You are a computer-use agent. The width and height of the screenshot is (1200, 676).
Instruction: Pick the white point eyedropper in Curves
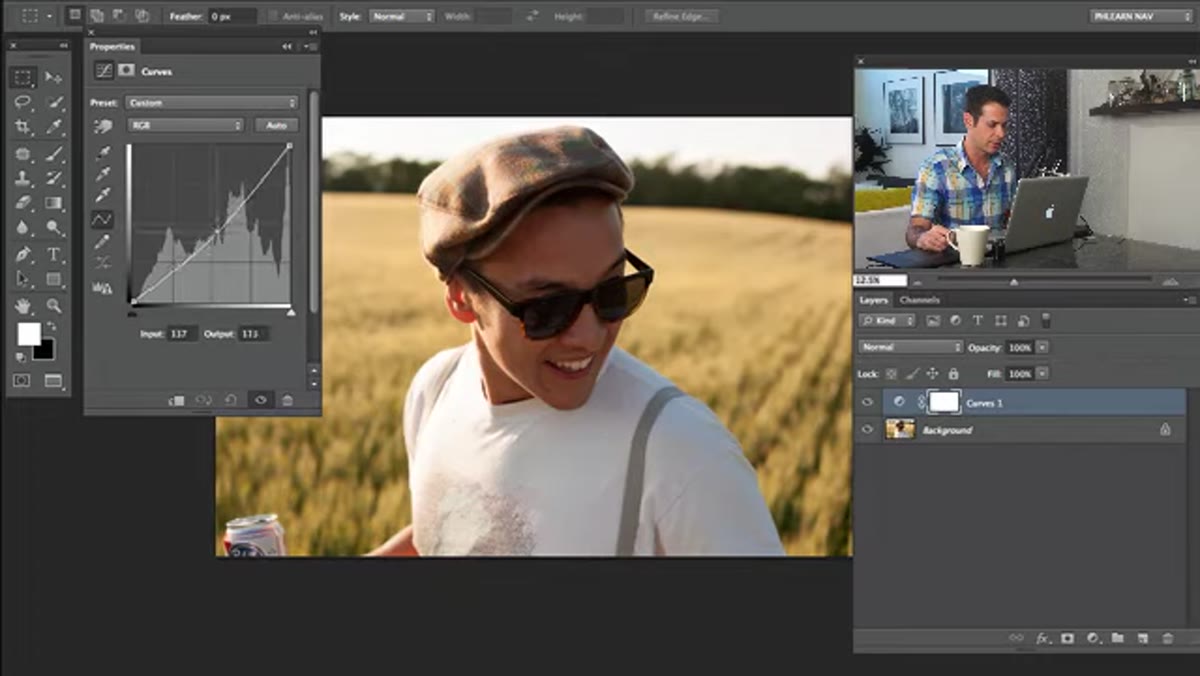coord(102,196)
